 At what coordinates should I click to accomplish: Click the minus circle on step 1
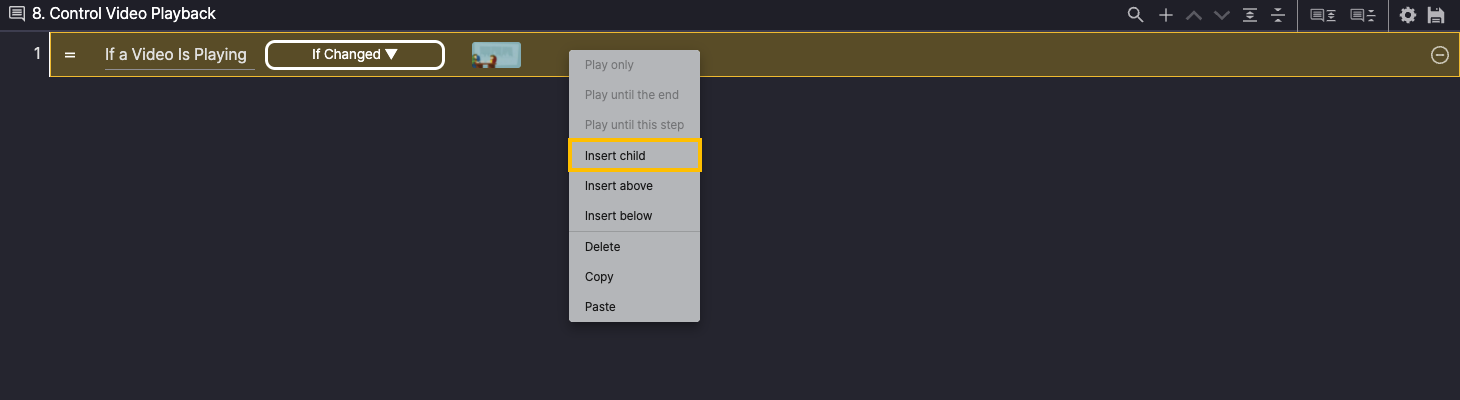(1439, 55)
